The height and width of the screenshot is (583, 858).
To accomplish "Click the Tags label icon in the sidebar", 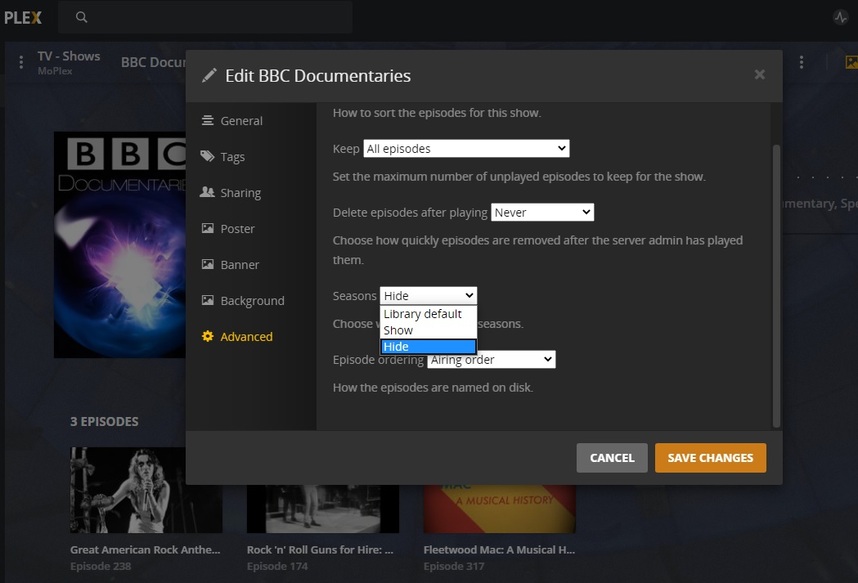I will click(x=207, y=156).
